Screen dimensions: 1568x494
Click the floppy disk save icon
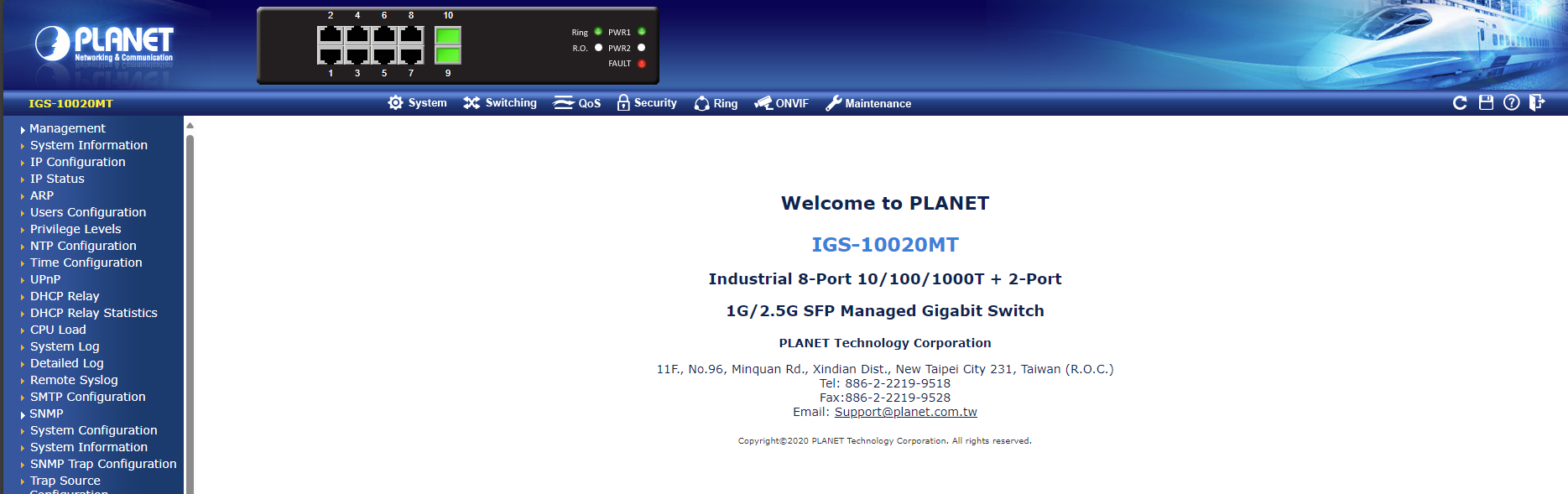point(1486,102)
